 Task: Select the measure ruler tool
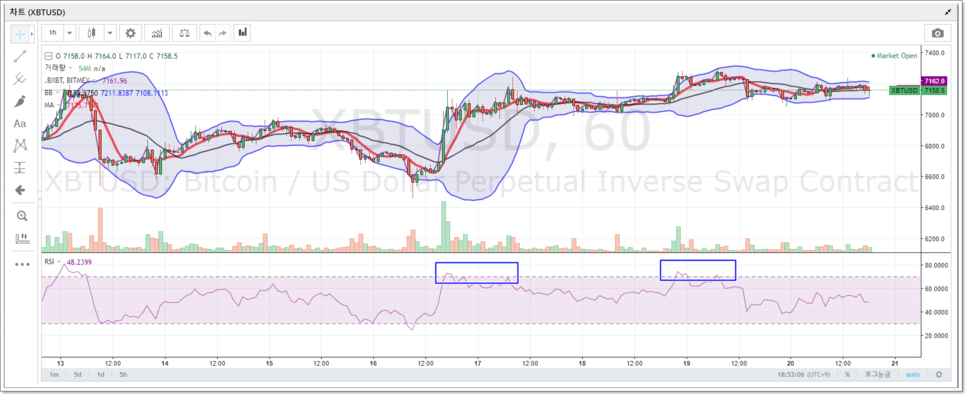point(22,238)
